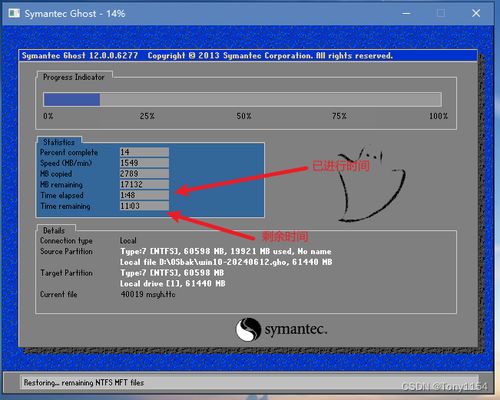This screenshot has width=500, height=400.
Task: Maximize the Symantec Ghost window
Action: pos(441,13)
